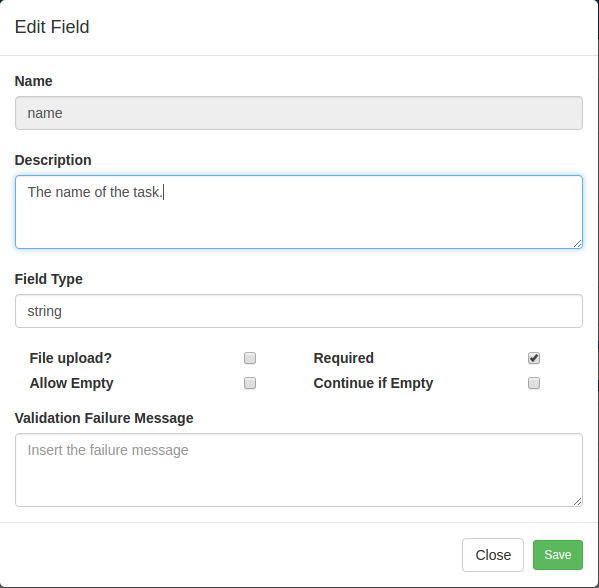Toggle the Continue if Empty checkbox

point(534,383)
